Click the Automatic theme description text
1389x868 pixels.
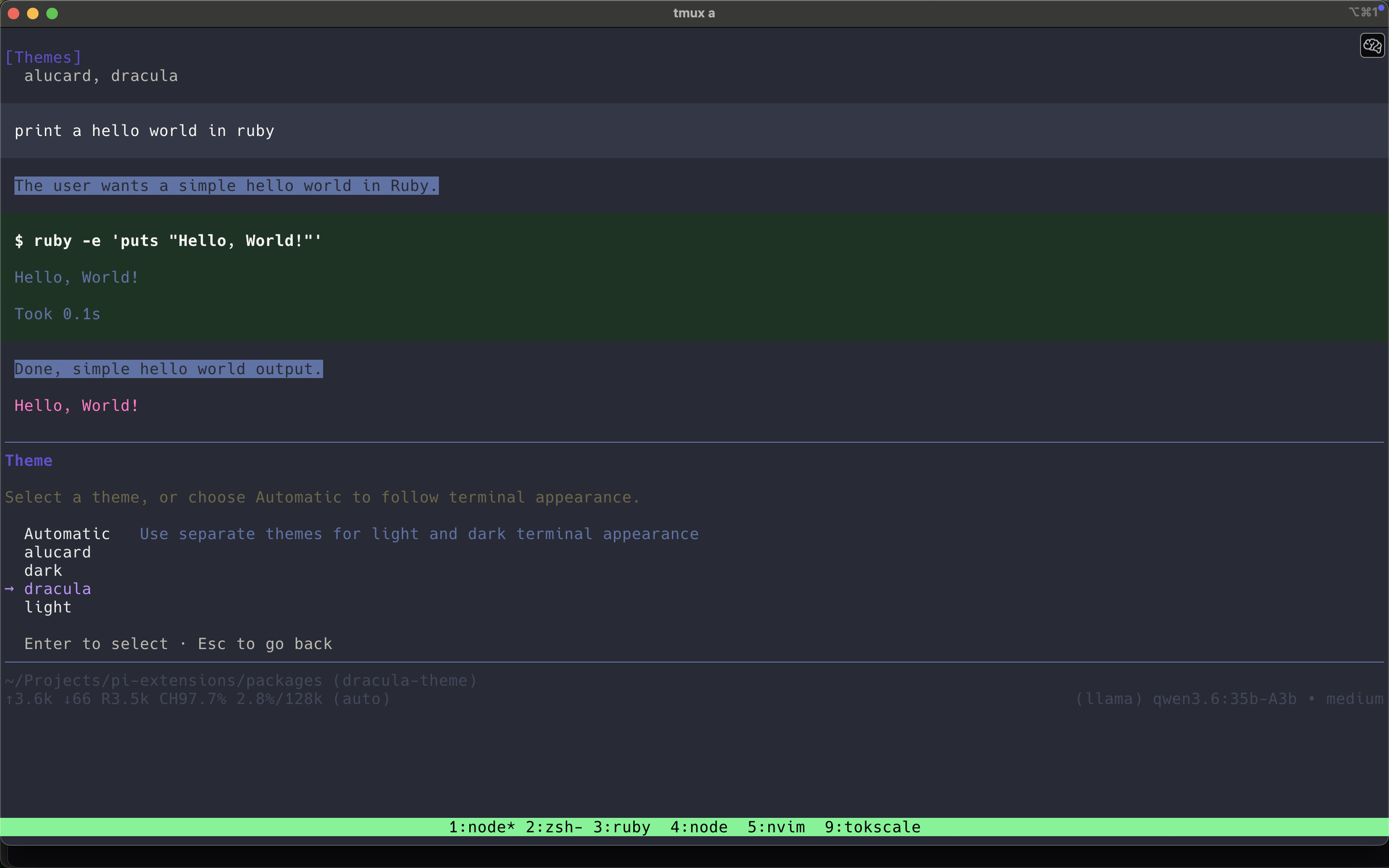[419, 534]
